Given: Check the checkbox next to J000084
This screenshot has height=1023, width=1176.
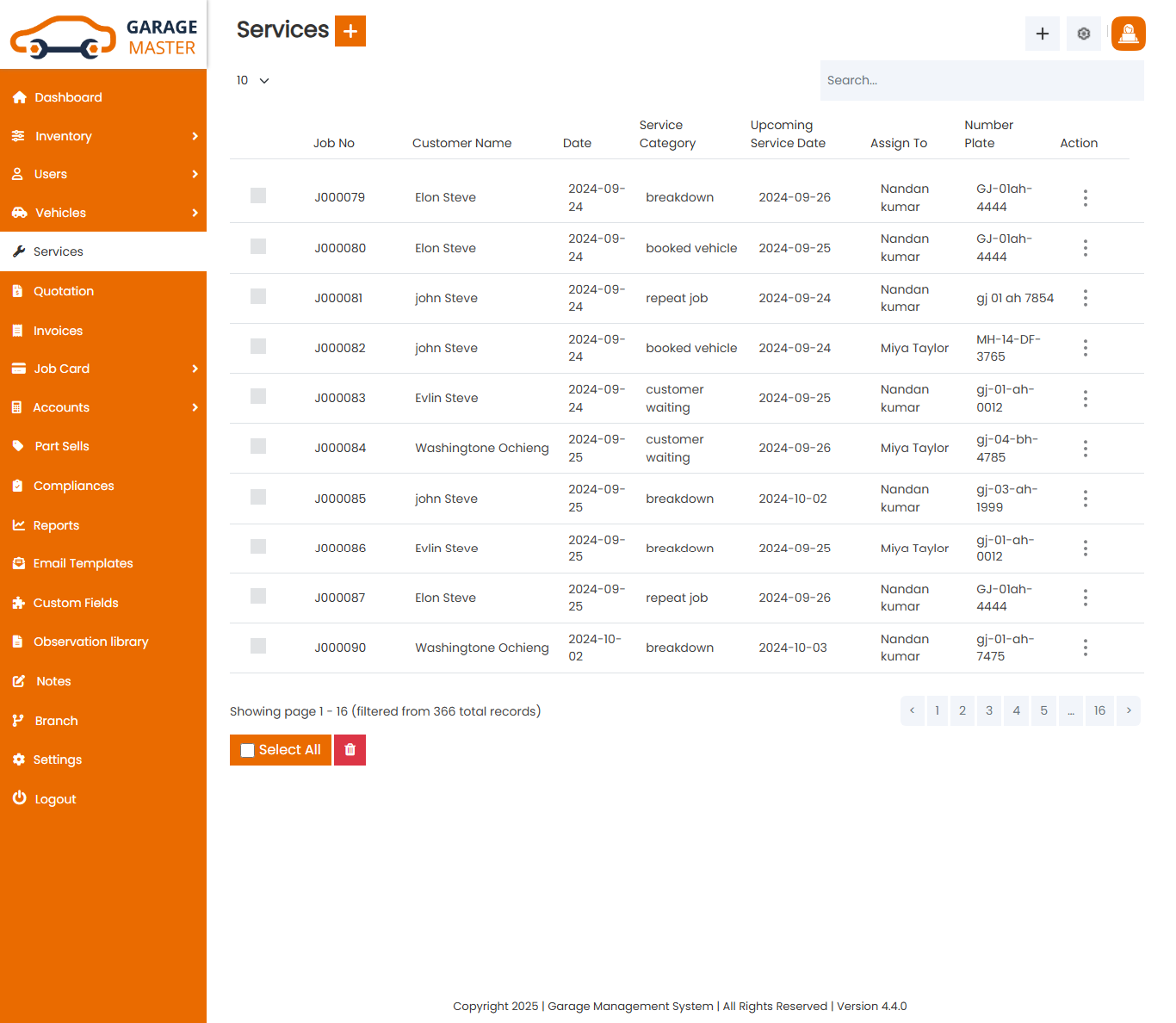Looking at the screenshot, I should [x=258, y=447].
